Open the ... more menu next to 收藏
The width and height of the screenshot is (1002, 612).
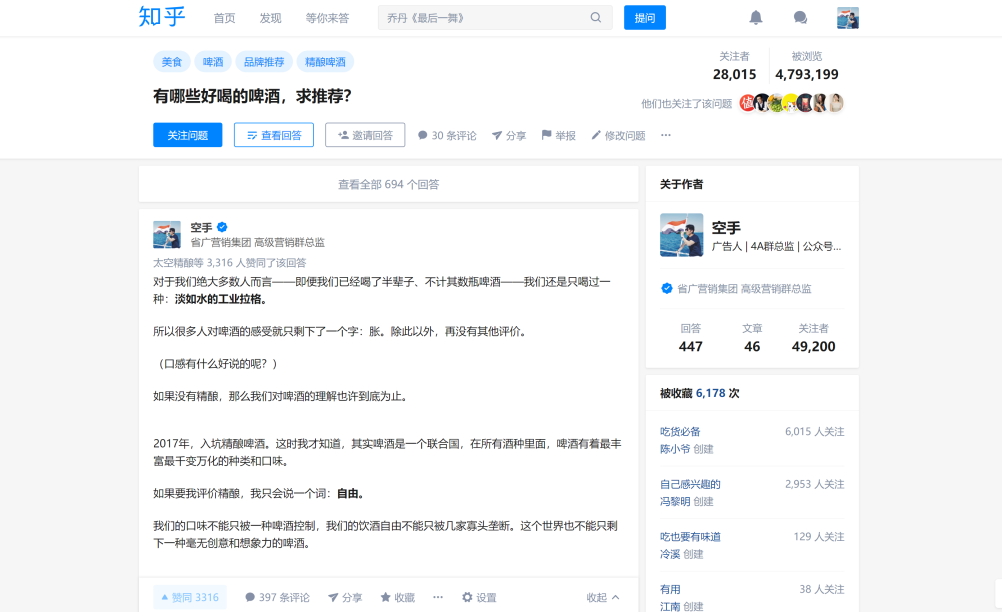pos(437,597)
